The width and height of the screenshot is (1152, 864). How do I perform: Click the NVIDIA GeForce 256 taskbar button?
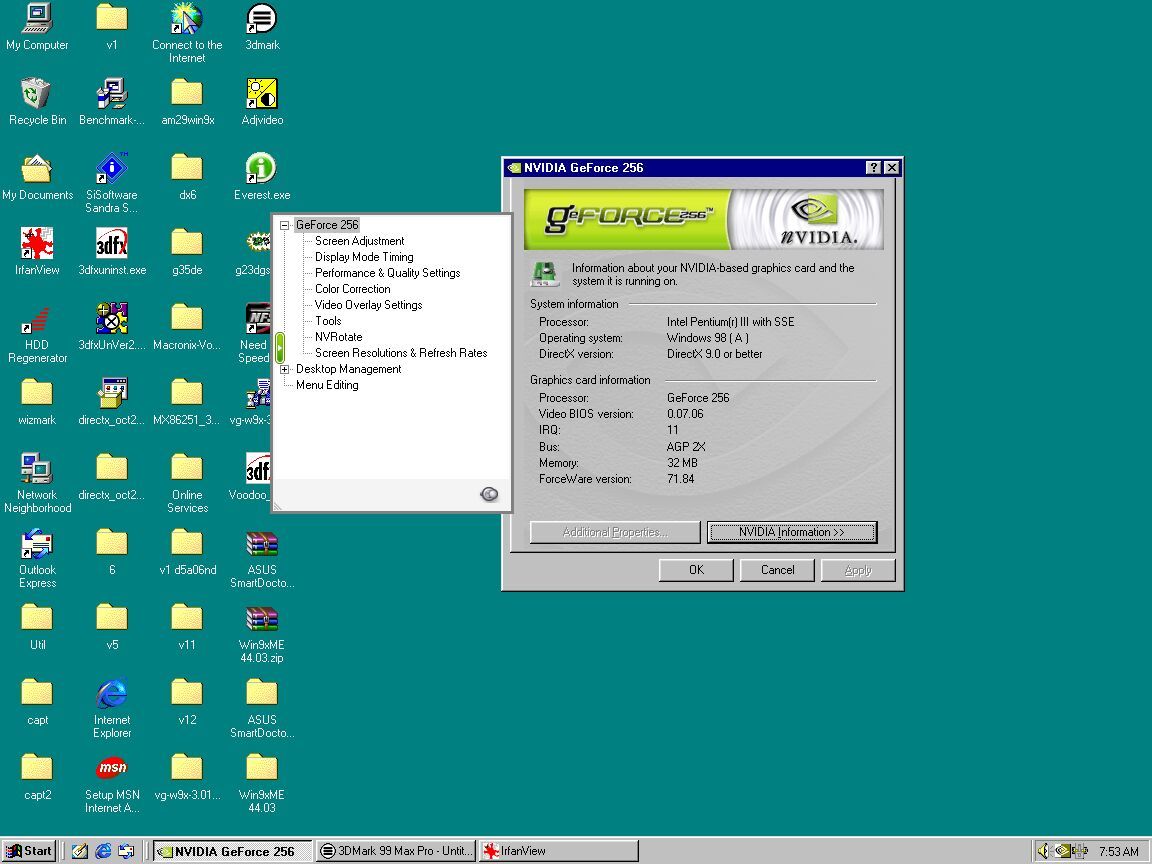234,851
